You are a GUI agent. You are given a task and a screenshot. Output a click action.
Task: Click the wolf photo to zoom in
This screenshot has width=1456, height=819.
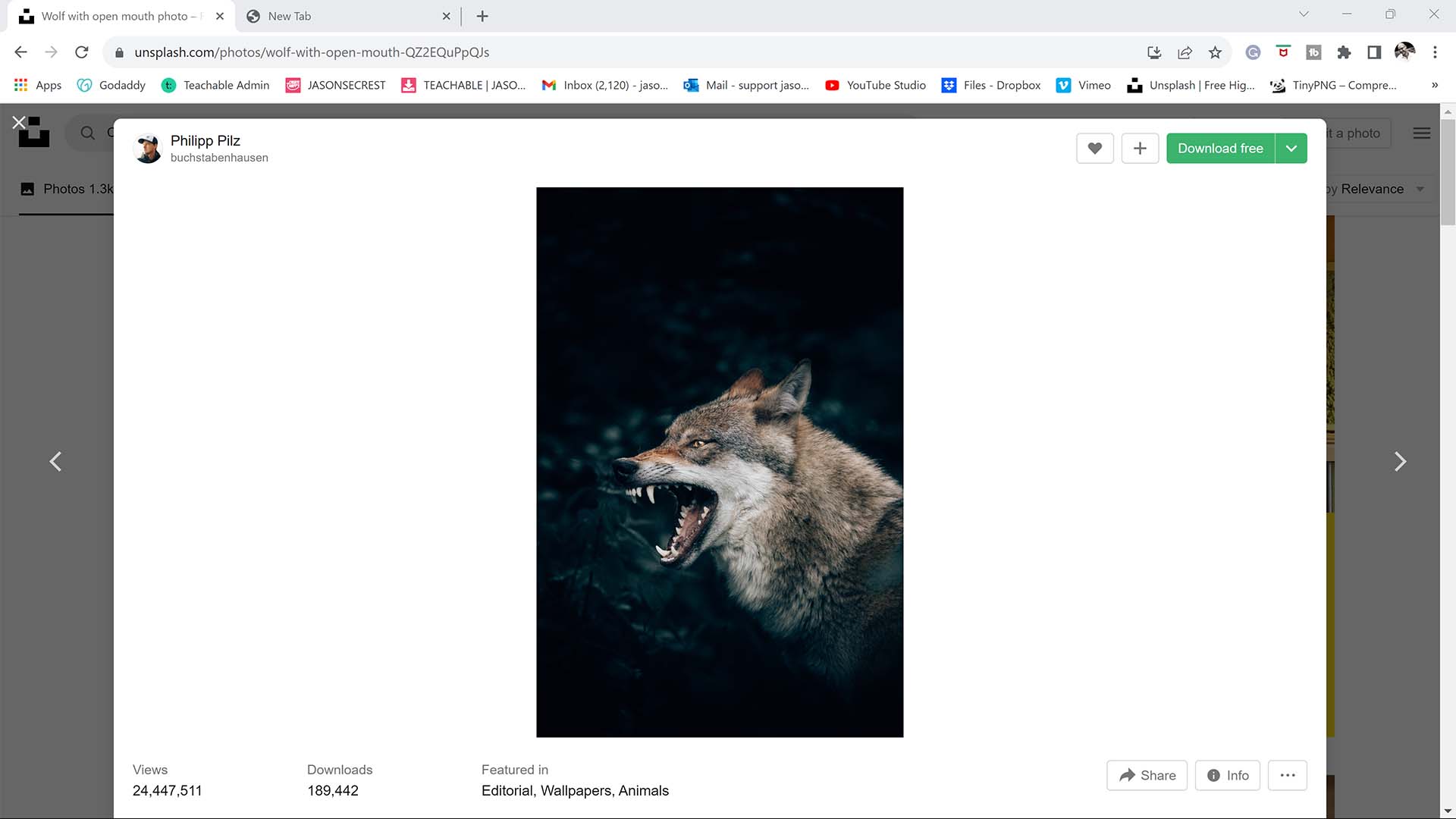720,462
